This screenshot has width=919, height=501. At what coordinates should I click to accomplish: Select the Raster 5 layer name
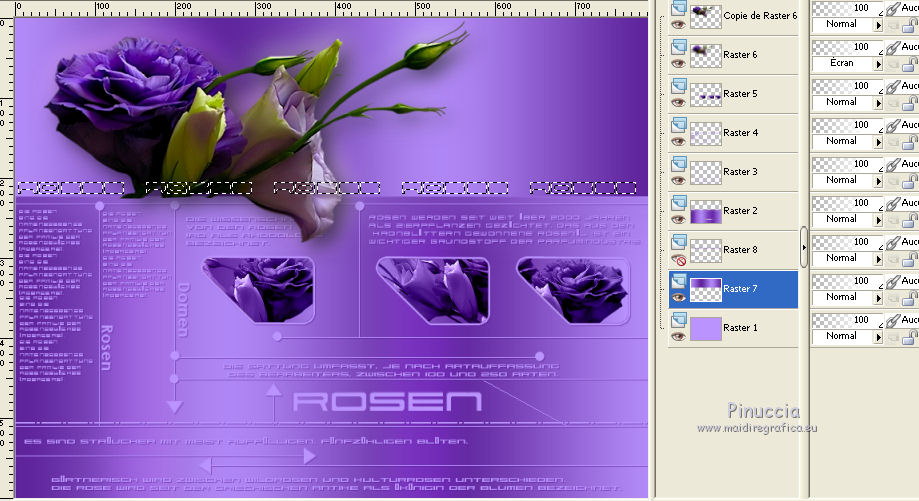[740, 94]
